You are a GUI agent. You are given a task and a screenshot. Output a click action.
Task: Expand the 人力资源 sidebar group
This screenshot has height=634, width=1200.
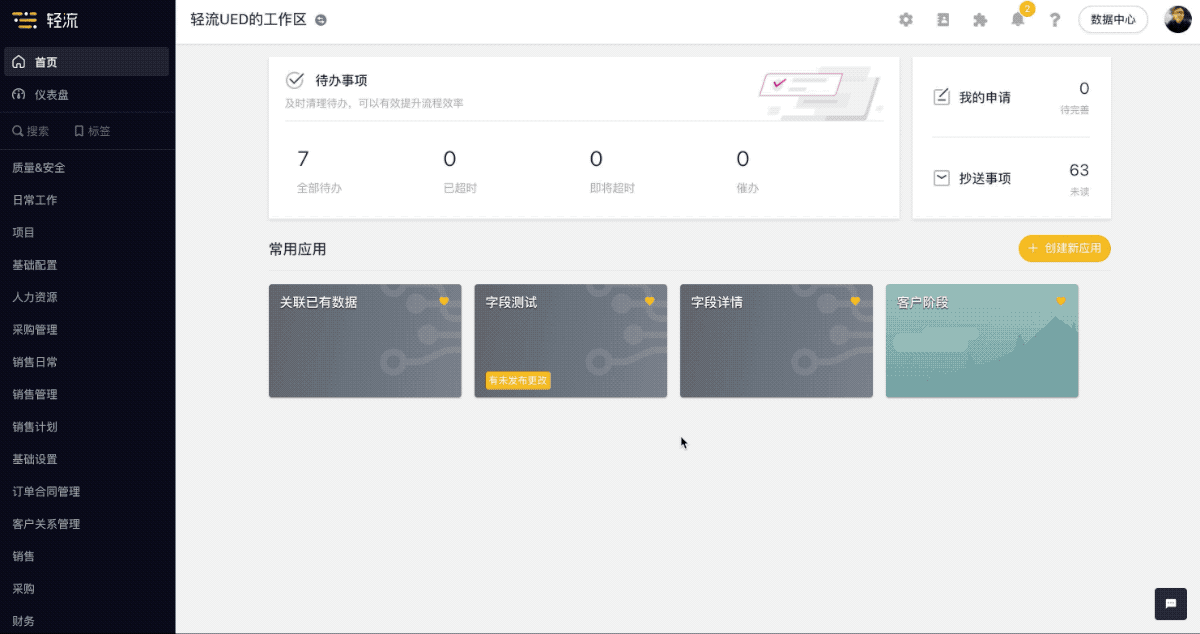tap(35, 297)
